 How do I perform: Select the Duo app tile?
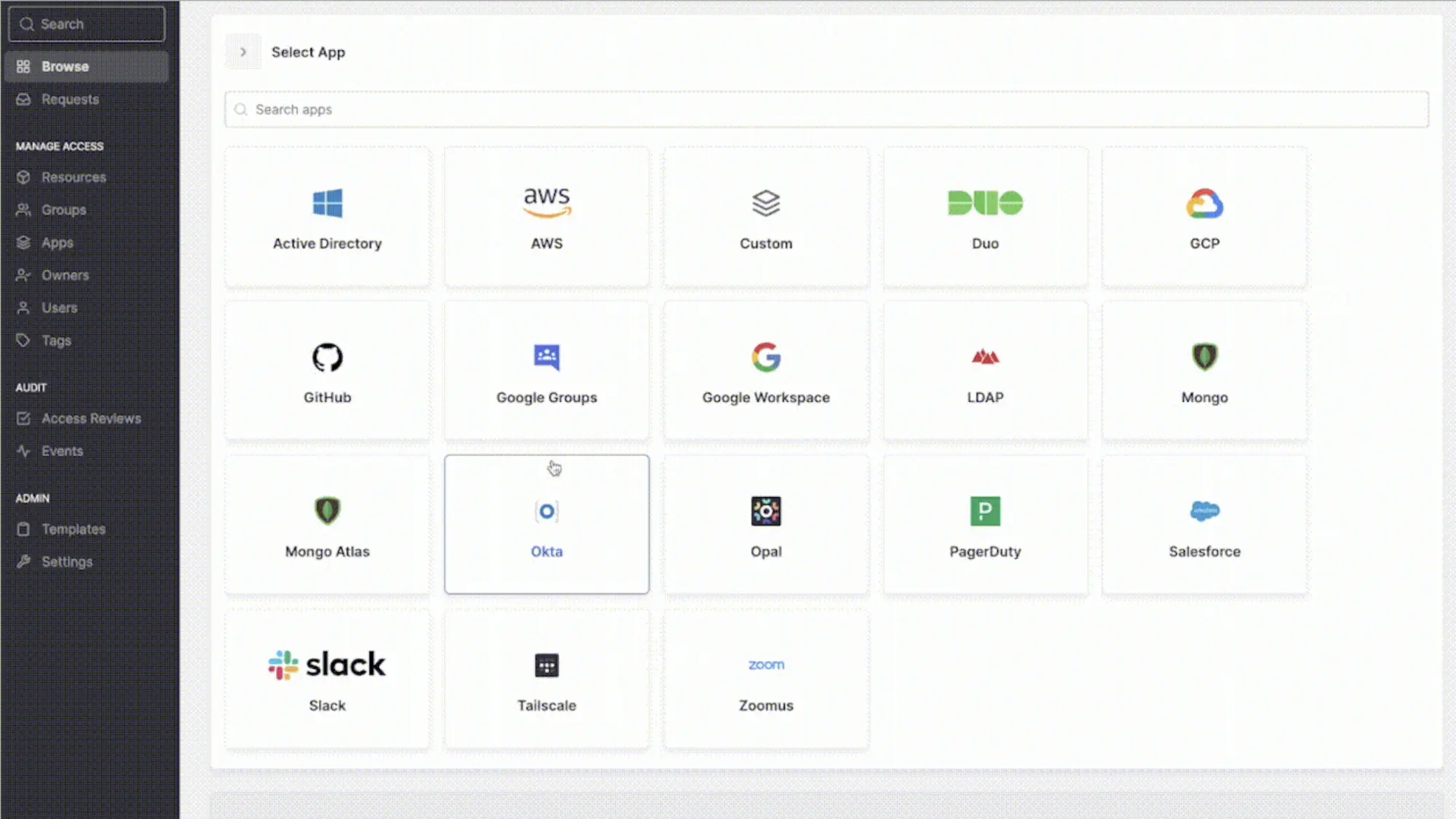[x=985, y=216]
